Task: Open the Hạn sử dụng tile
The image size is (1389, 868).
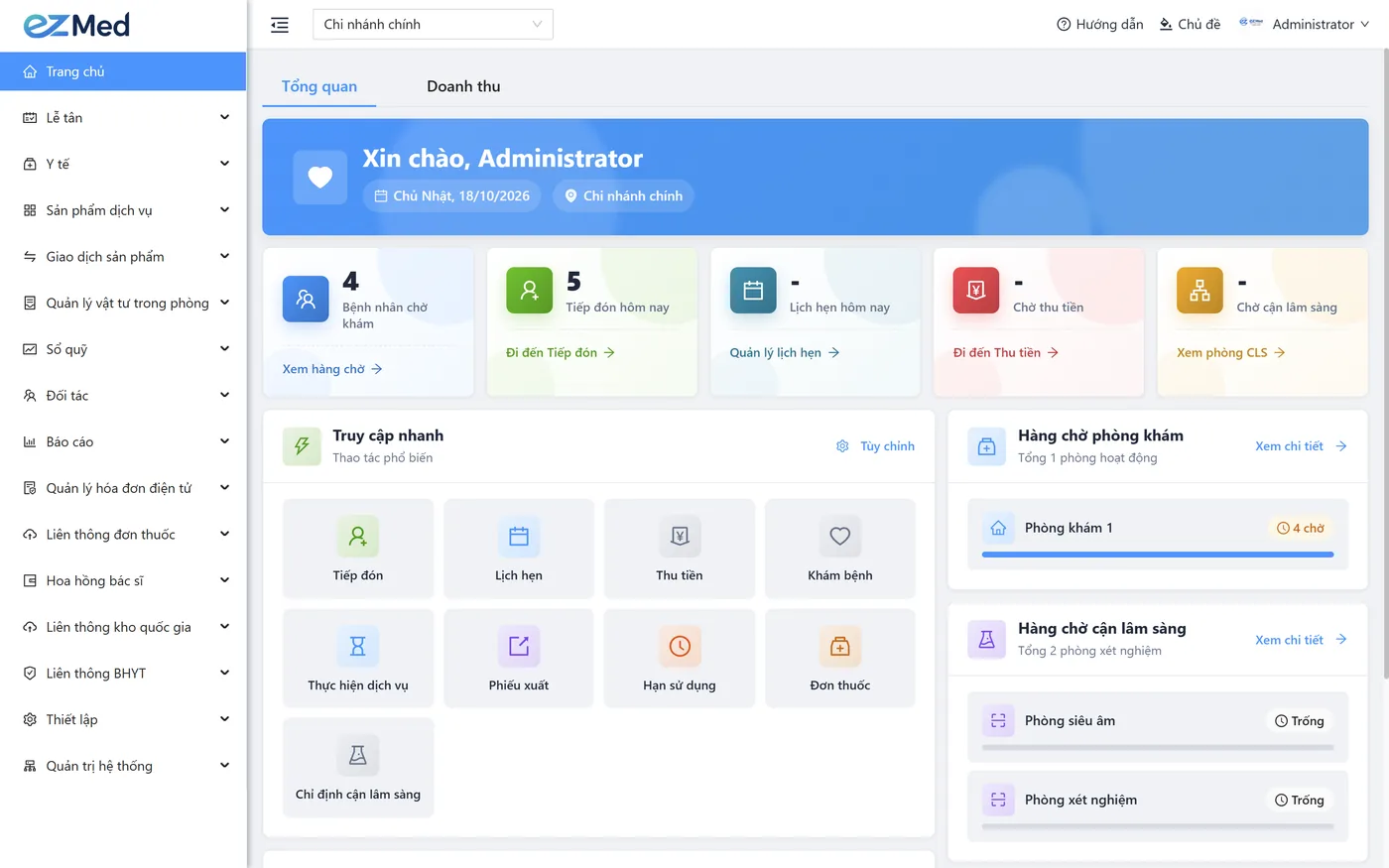Action: [x=680, y=659]
